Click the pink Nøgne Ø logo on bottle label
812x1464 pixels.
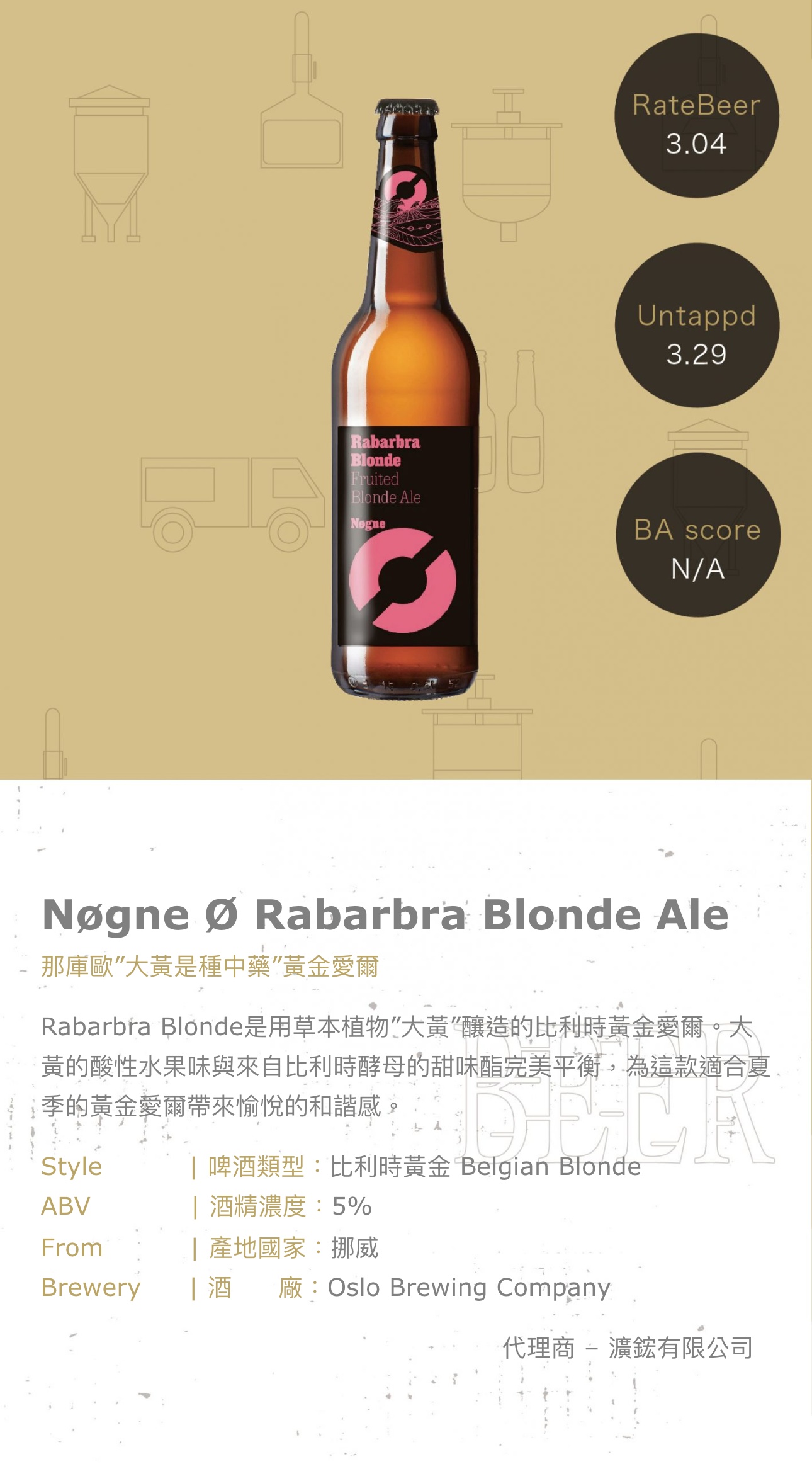tap(403, 580)
